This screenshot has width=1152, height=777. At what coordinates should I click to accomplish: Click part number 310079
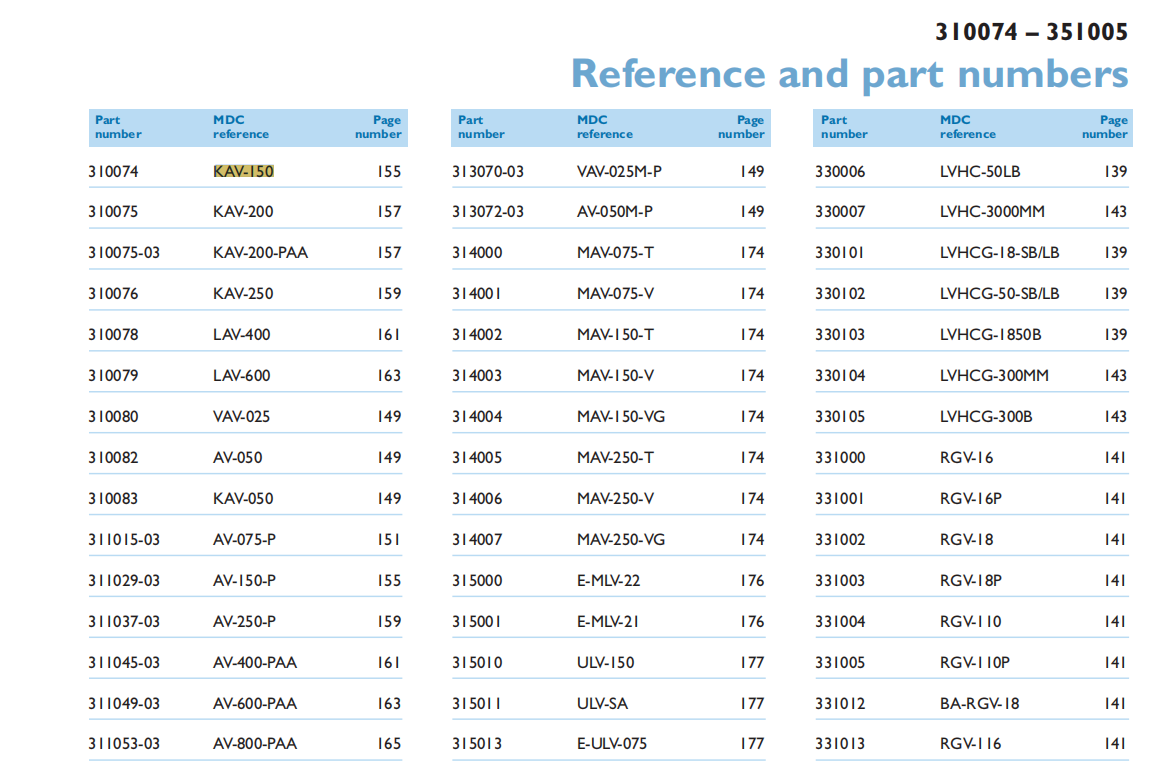click(x=113, y=376)
